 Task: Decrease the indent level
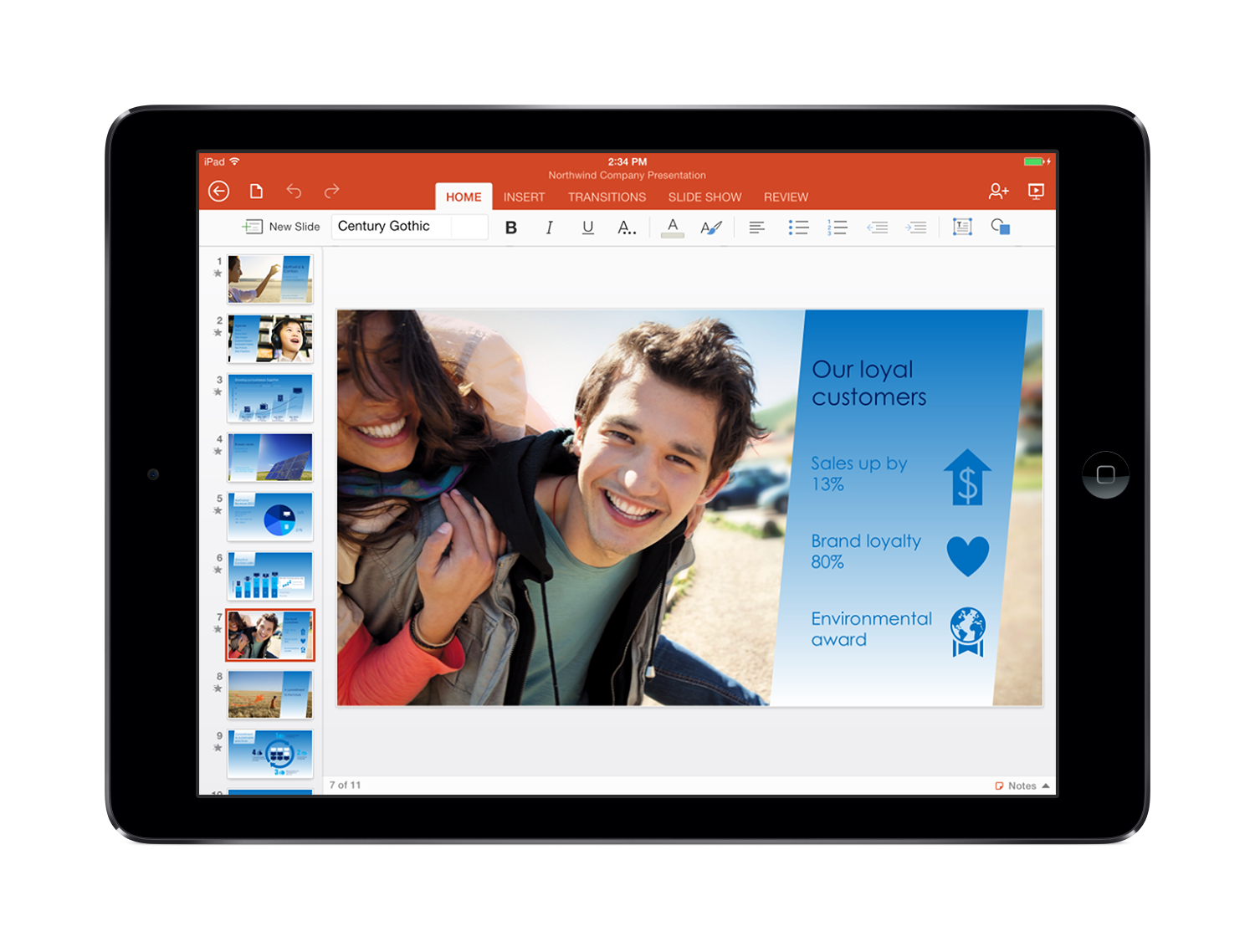878,227
